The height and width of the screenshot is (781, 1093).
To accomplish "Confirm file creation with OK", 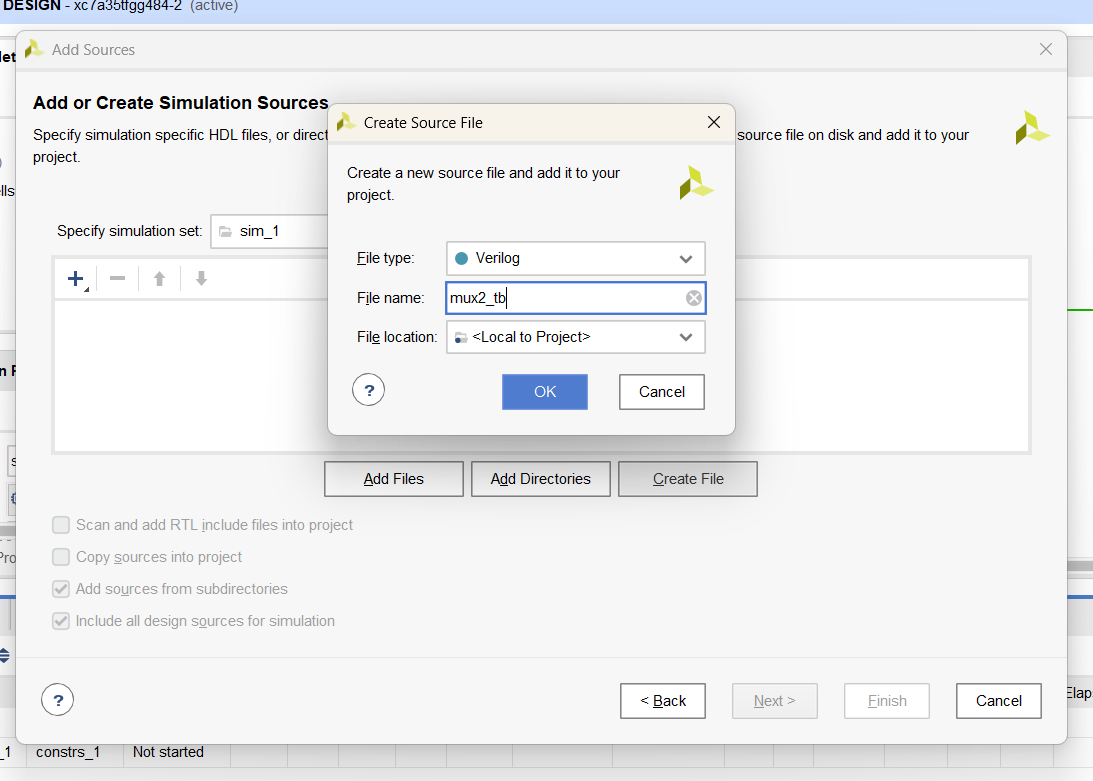I will 545,392.
